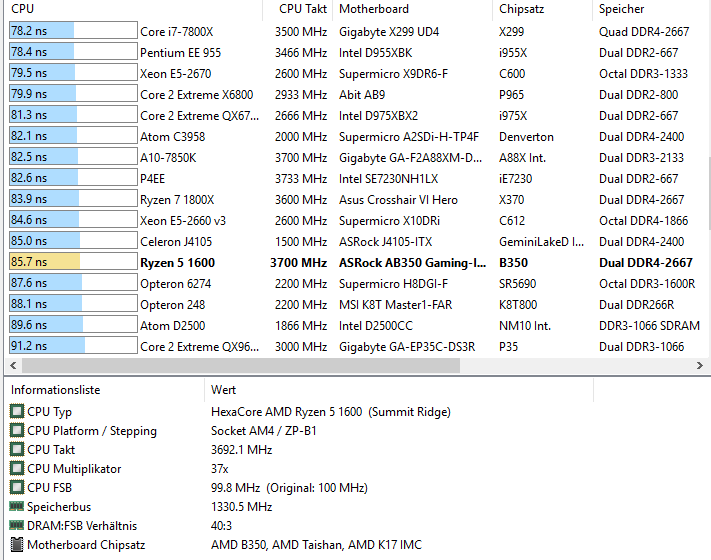Click the Motherboard Chipsatz icon
Screen dimensions: 711x560
tap(17, 545)
